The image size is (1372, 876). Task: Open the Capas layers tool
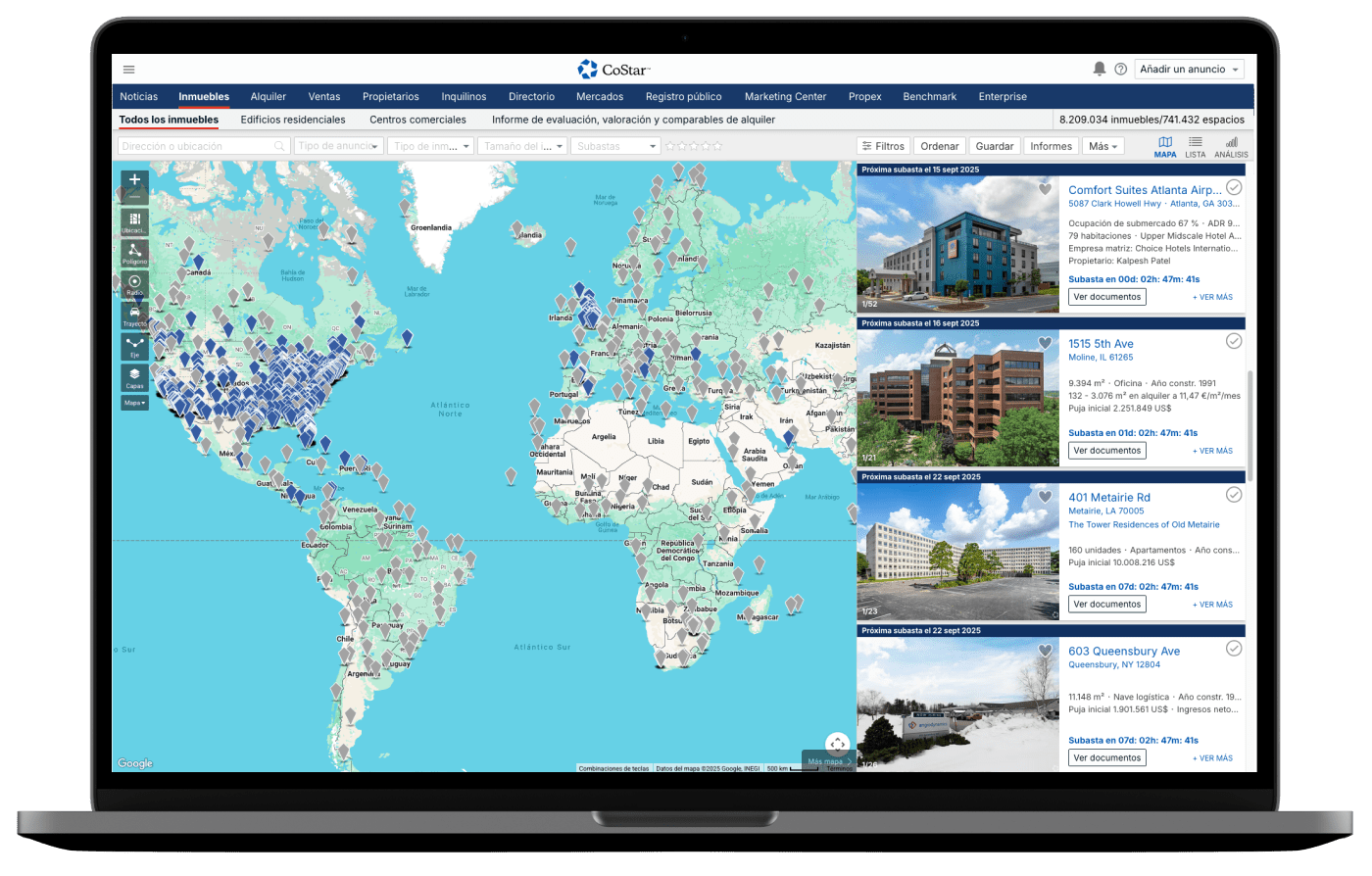click(134, 377)
